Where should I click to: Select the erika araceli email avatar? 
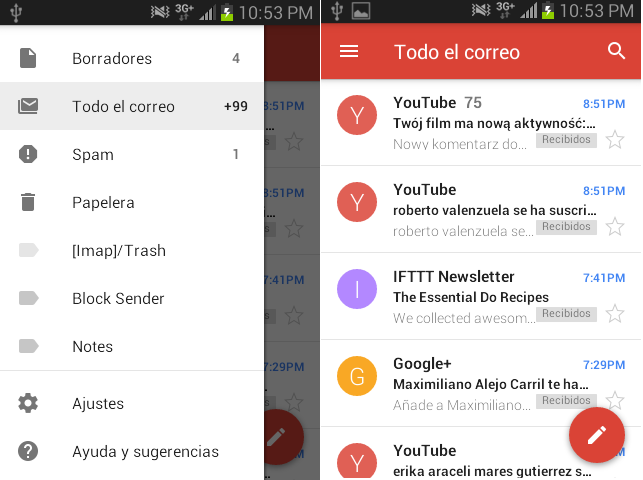[x=357, y=462]
